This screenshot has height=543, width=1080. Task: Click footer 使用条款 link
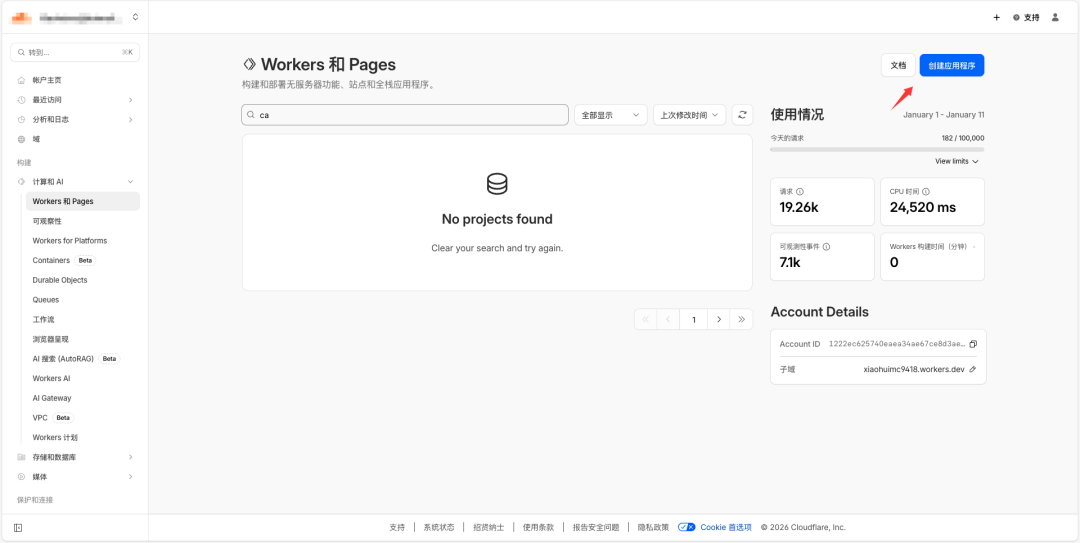[x=539, y=527]
